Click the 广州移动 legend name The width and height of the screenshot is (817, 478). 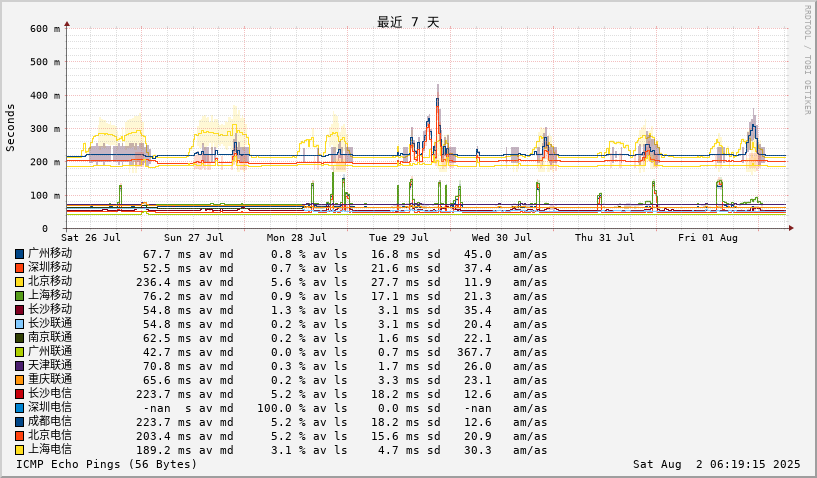[x=50, y=253]
